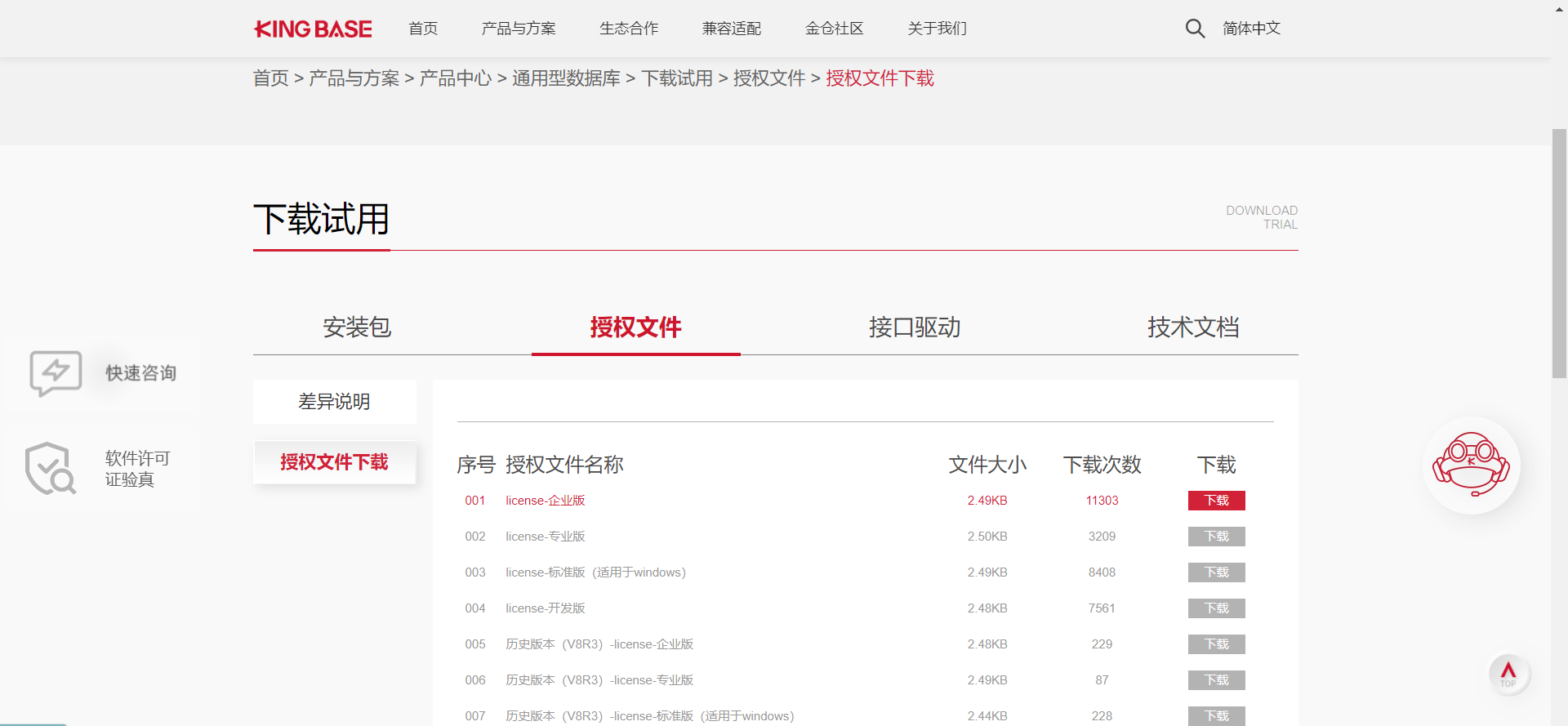
Task: Download license-标准版 (适用于windows) row 003
Action: point(1217,572)
